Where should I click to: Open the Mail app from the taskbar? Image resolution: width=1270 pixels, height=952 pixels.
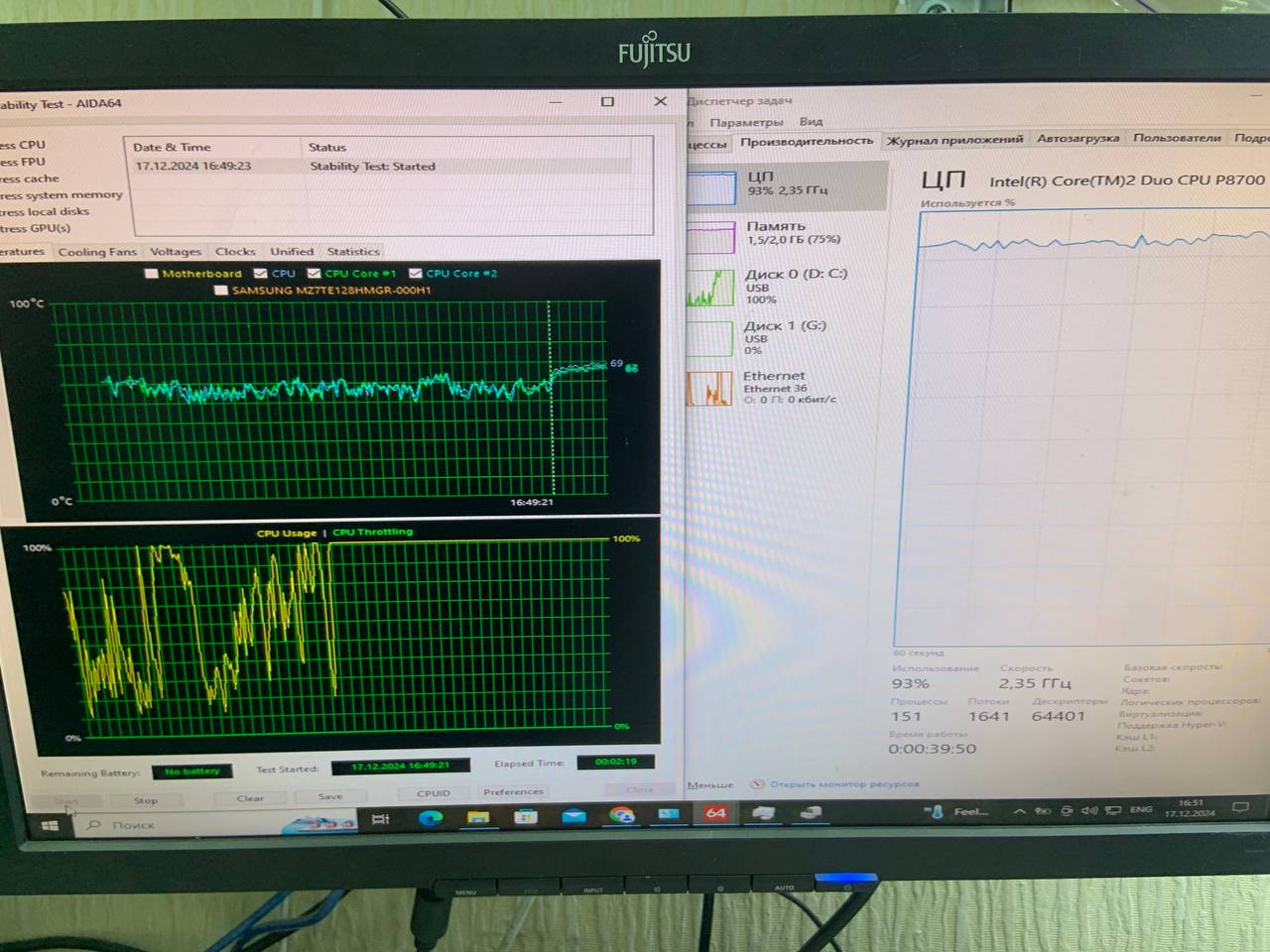pos(573,815)
